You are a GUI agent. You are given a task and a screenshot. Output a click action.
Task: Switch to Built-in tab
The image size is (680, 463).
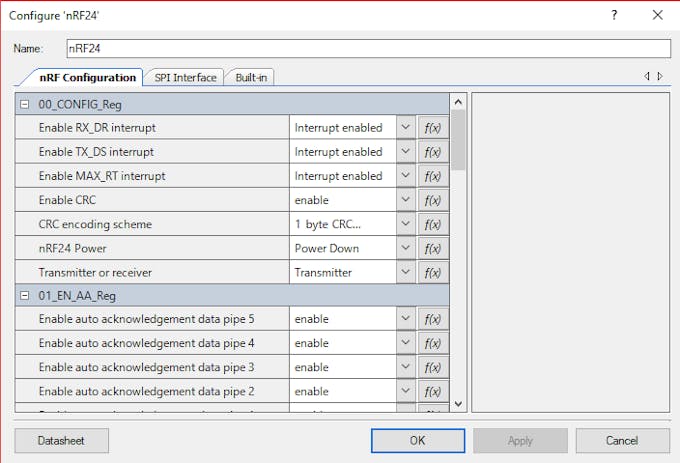point(251,78)
